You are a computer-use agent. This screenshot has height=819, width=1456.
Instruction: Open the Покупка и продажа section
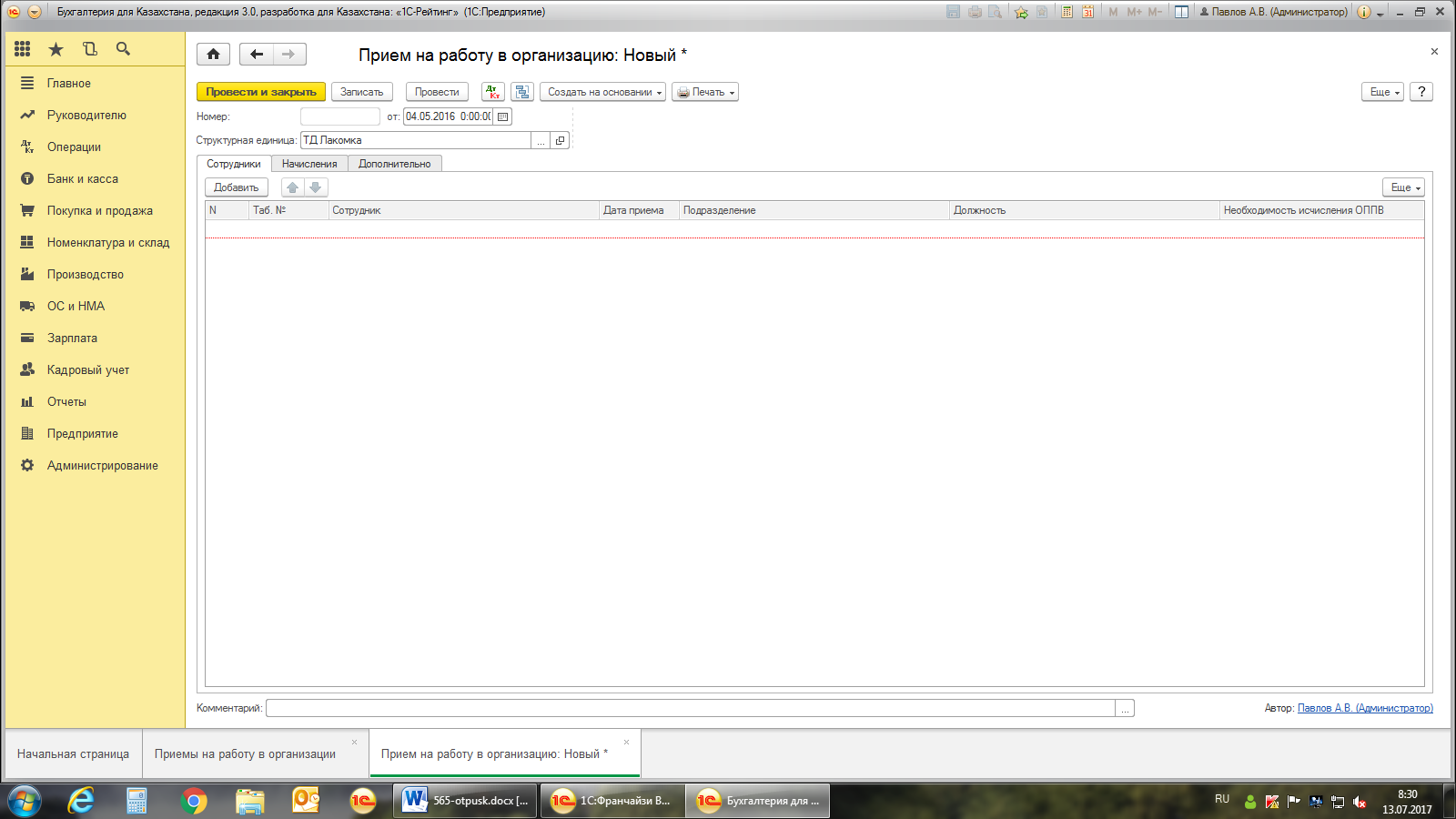coord(95,210)
